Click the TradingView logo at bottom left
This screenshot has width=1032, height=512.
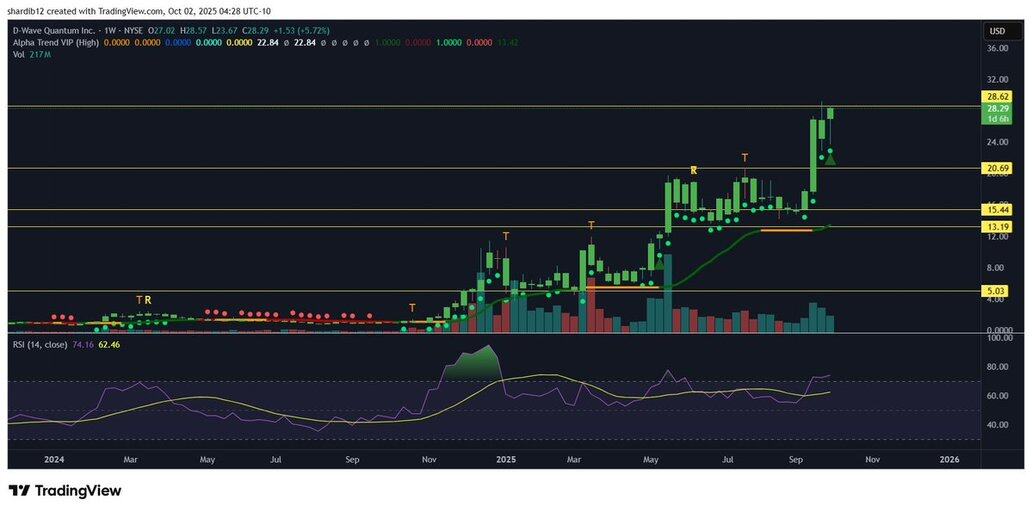[x=65, y=491]
